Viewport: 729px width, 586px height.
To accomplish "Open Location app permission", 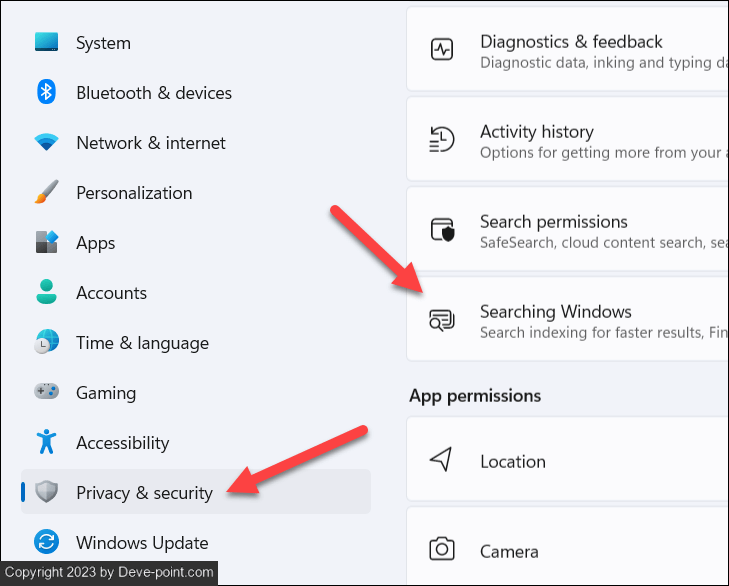I will [x=513, y=461].
